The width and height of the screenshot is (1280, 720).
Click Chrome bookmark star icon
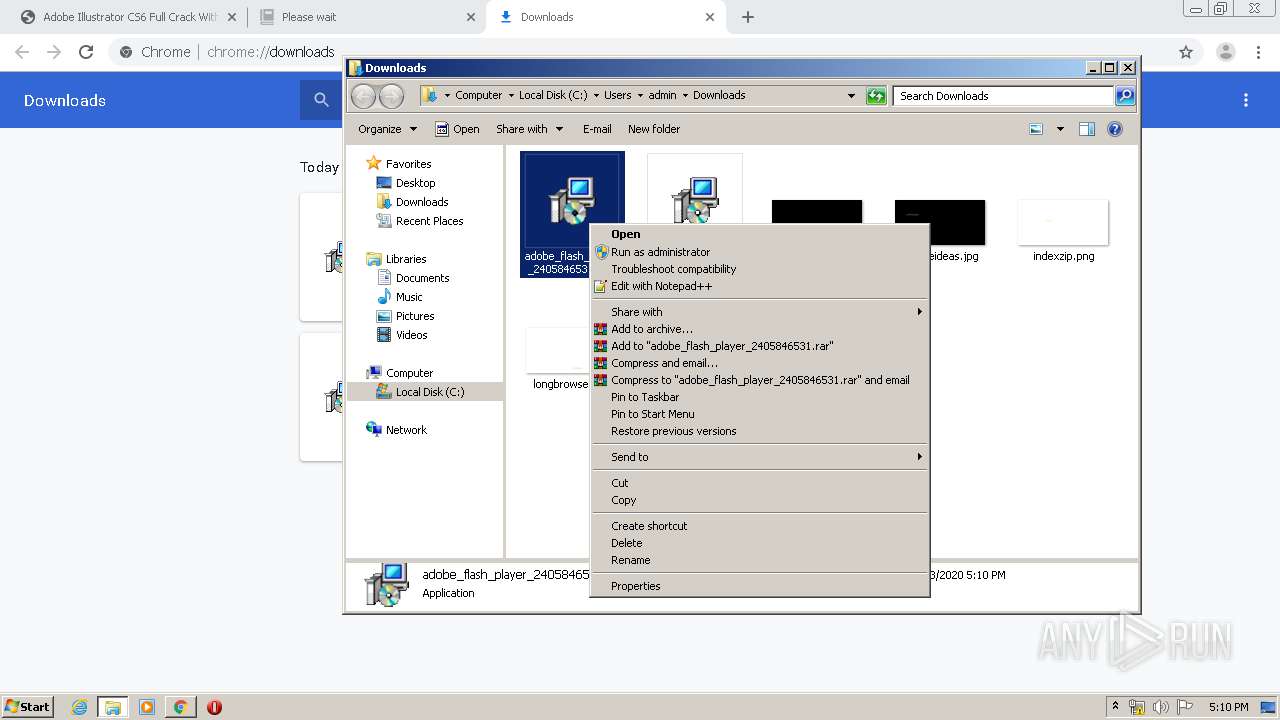point(1186,52)
